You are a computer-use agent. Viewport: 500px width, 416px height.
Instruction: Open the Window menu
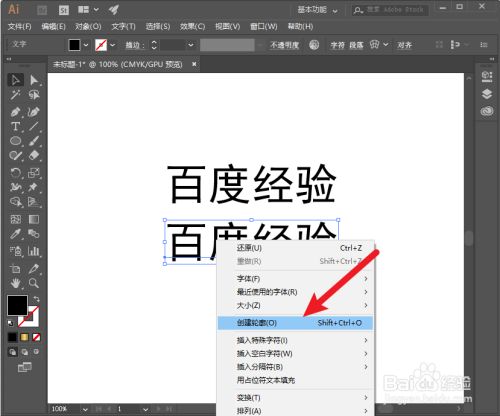click(264, 27)
